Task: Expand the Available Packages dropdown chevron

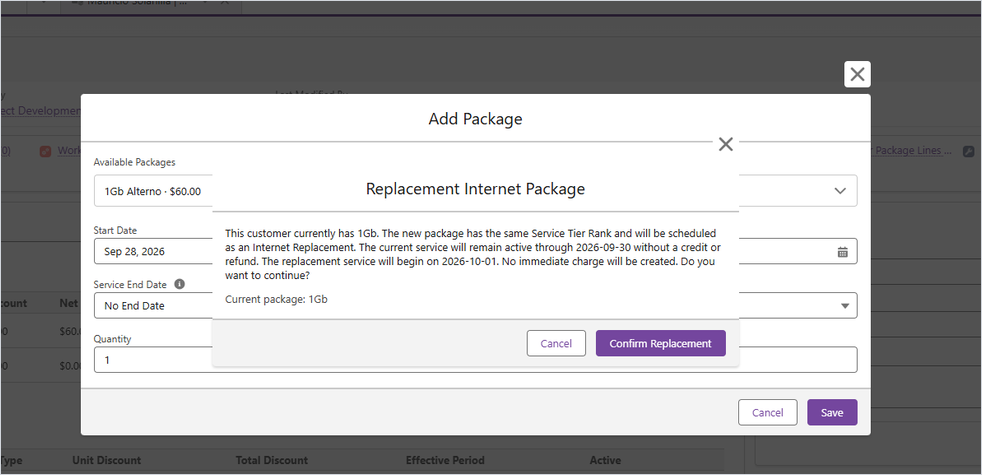Action: pyautogui.click(x=840, y=191)
